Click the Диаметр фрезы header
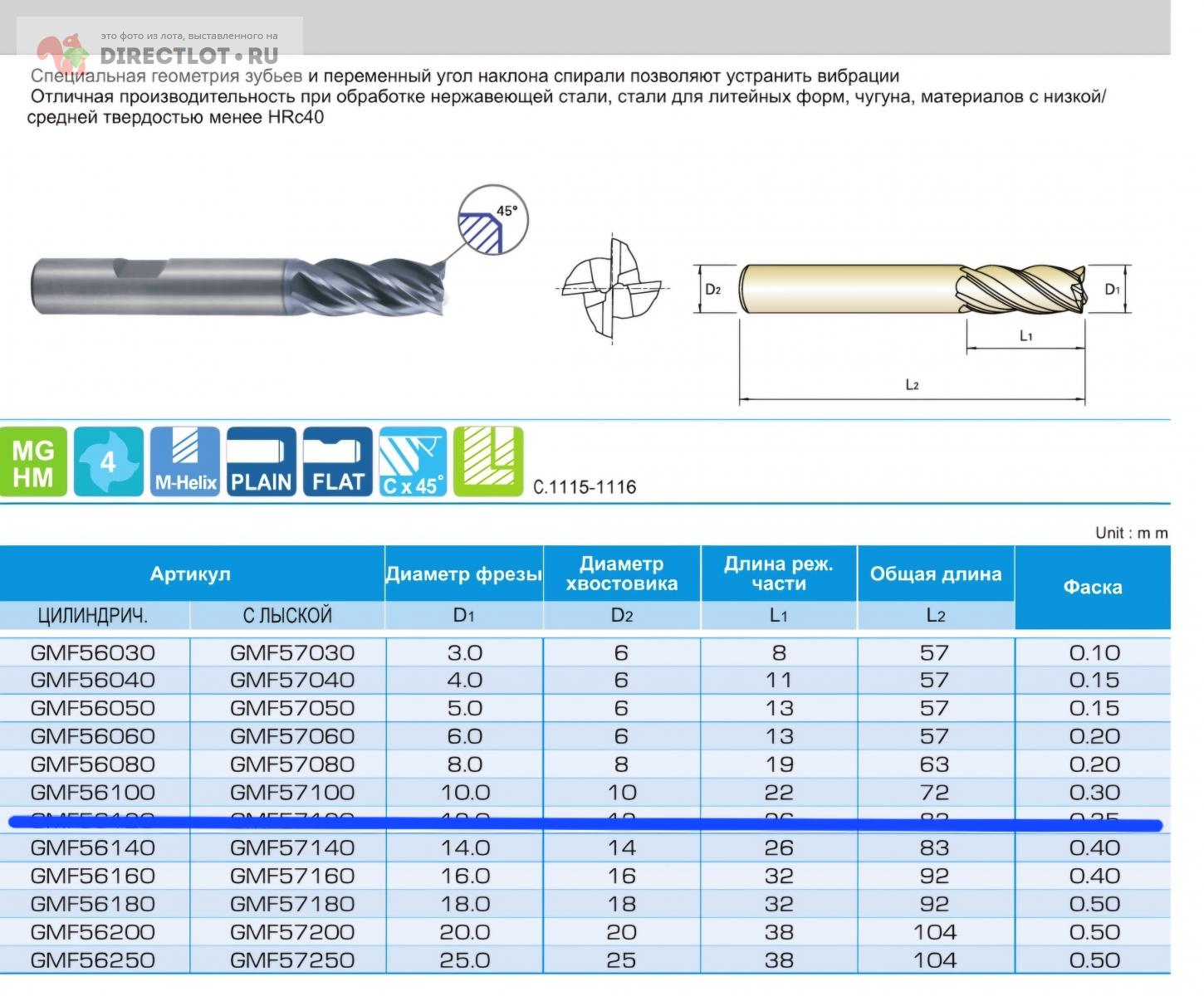This screenshot has width=1204, height=996. pyautogui.click(x=464, y=574)
